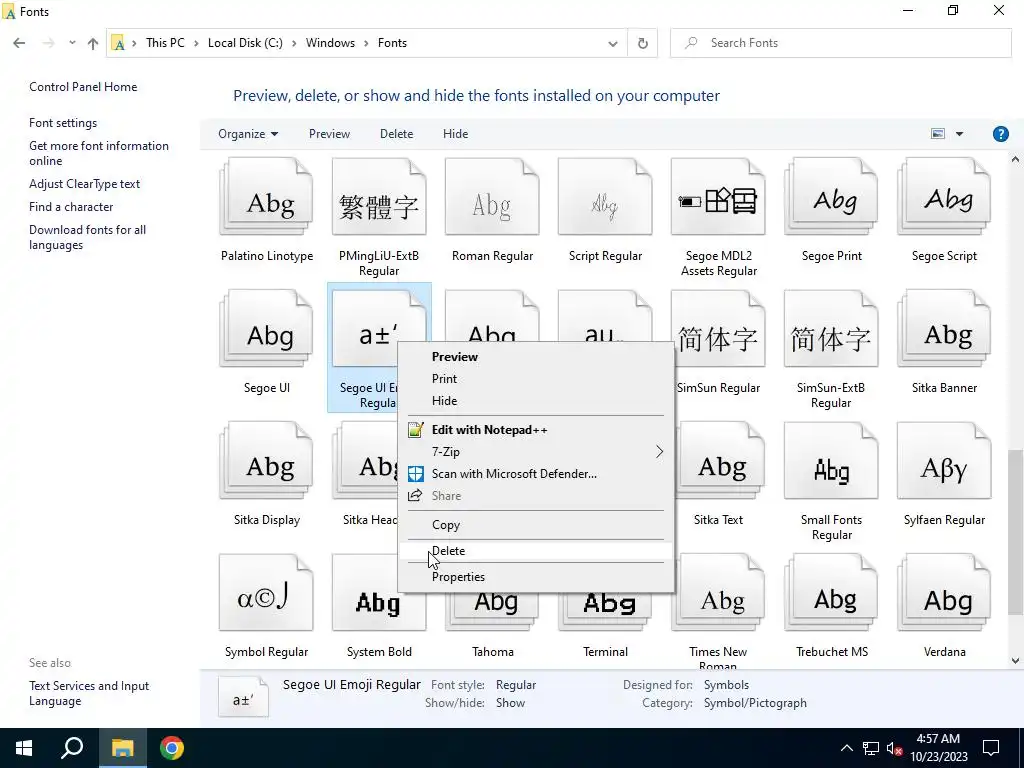
Task: Click the muted volume tray icon
Action: (x=894, y=748)
